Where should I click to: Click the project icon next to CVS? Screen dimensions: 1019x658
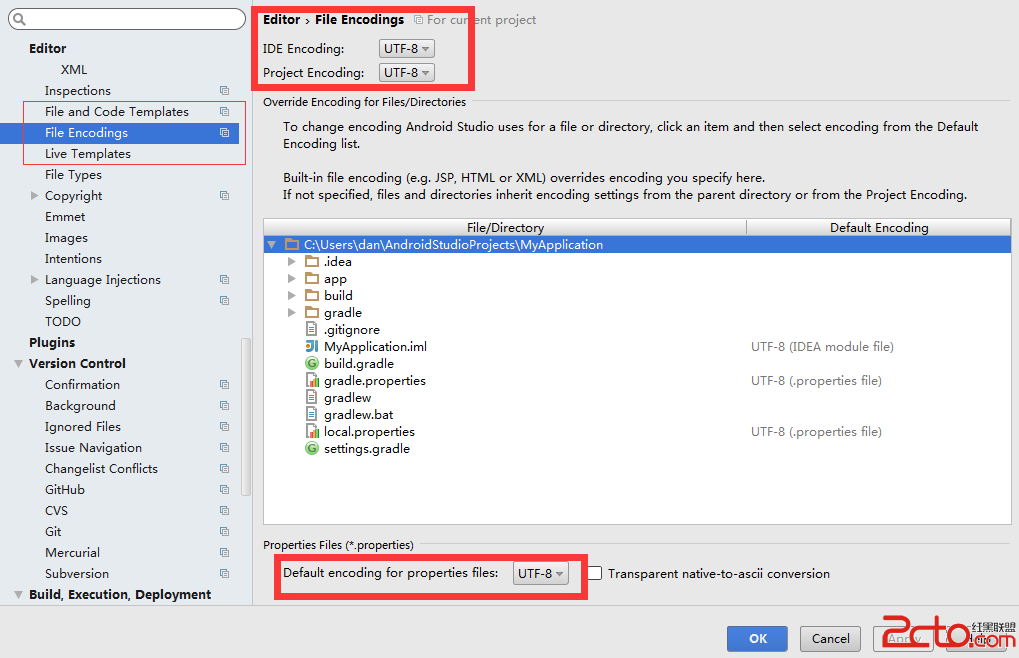tap(224, 511)
